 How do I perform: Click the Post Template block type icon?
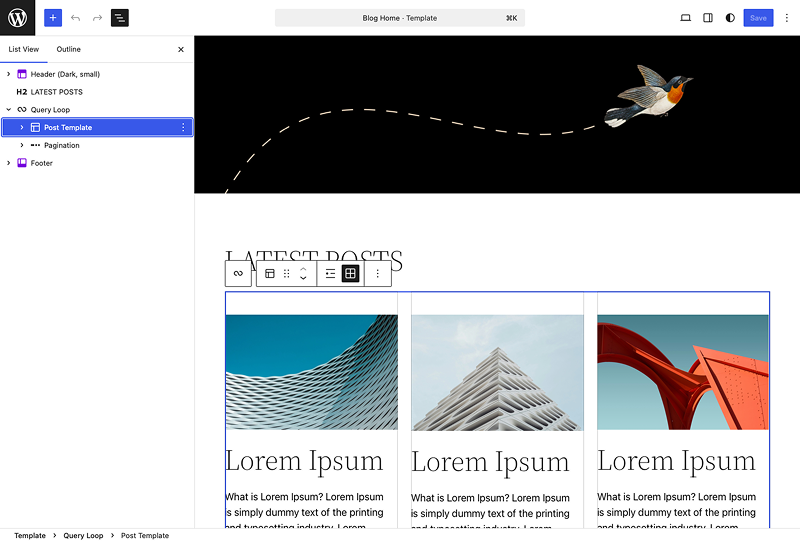click(x=270, y=274)
